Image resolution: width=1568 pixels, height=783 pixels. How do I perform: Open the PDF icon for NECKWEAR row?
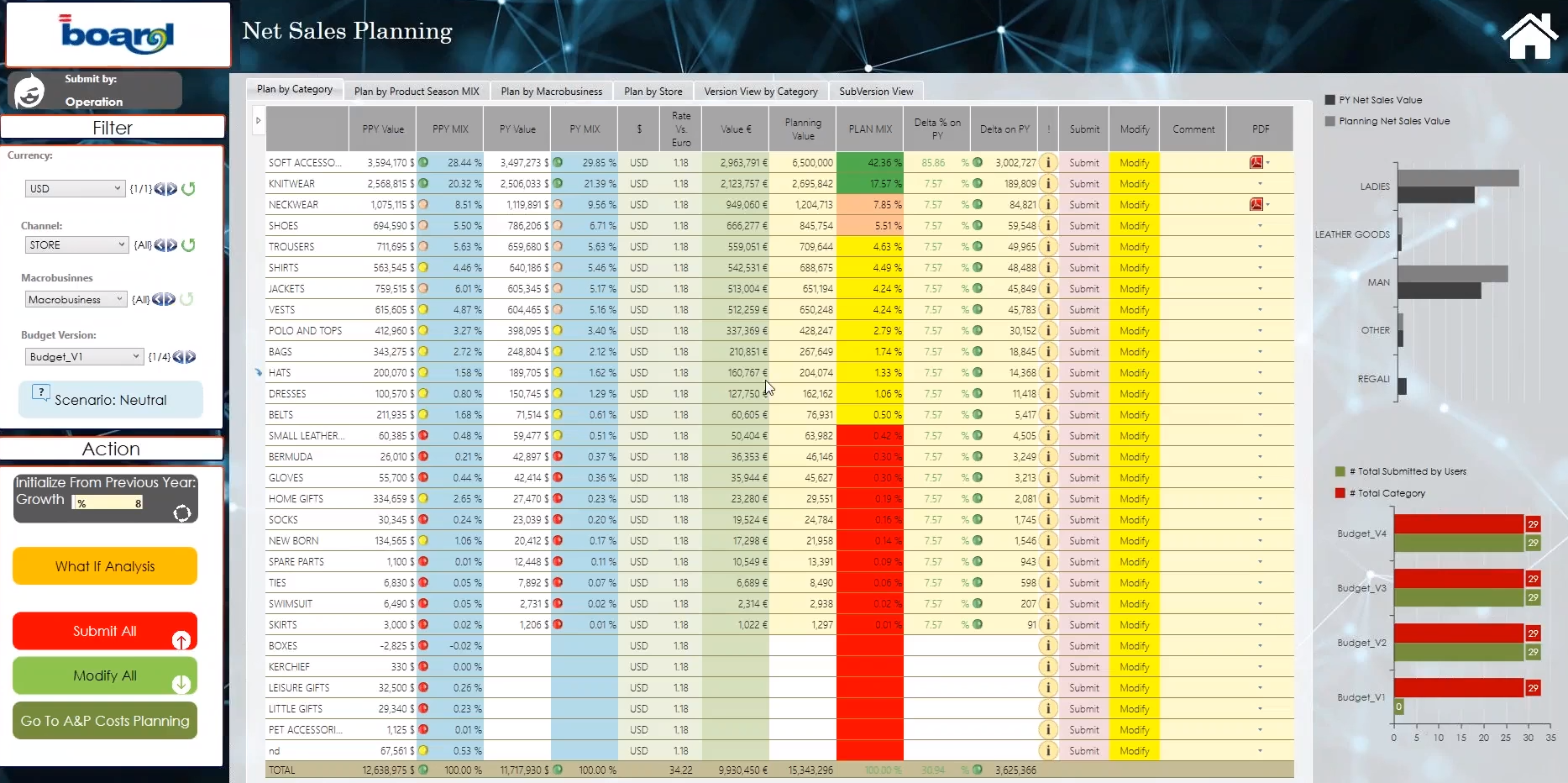1256,205
